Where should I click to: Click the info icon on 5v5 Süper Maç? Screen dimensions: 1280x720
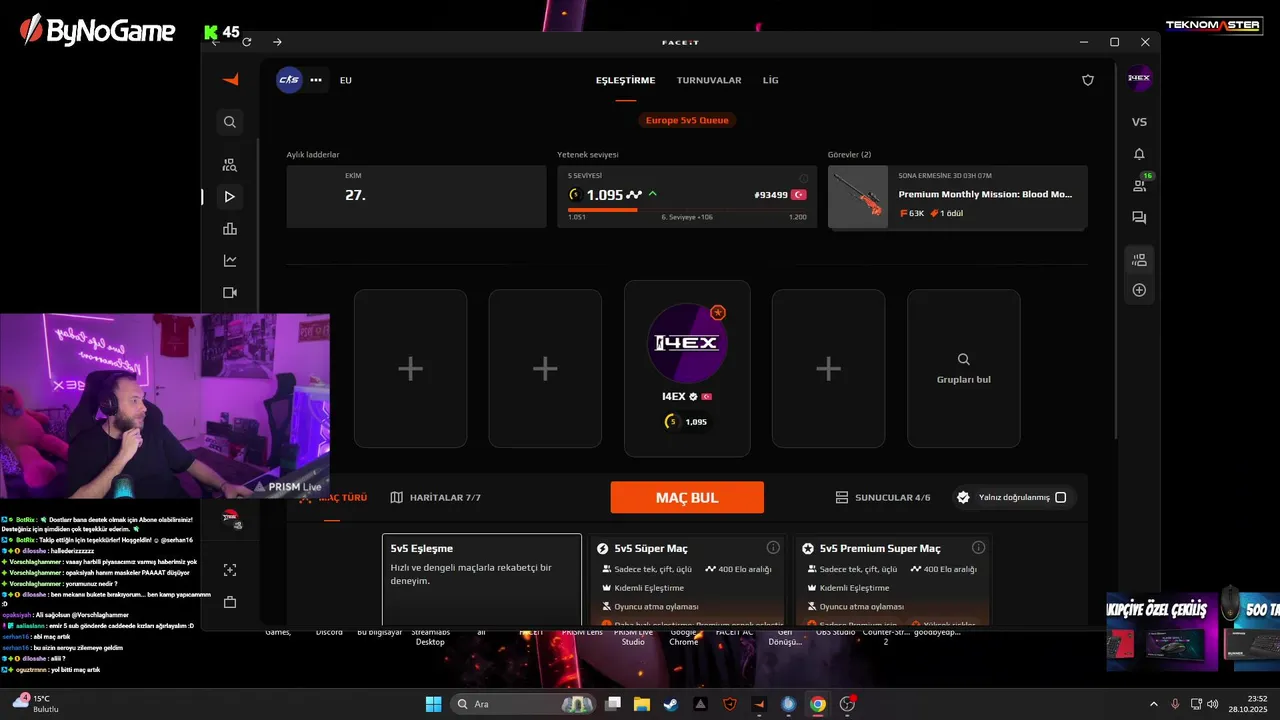(x=773, y=548)
